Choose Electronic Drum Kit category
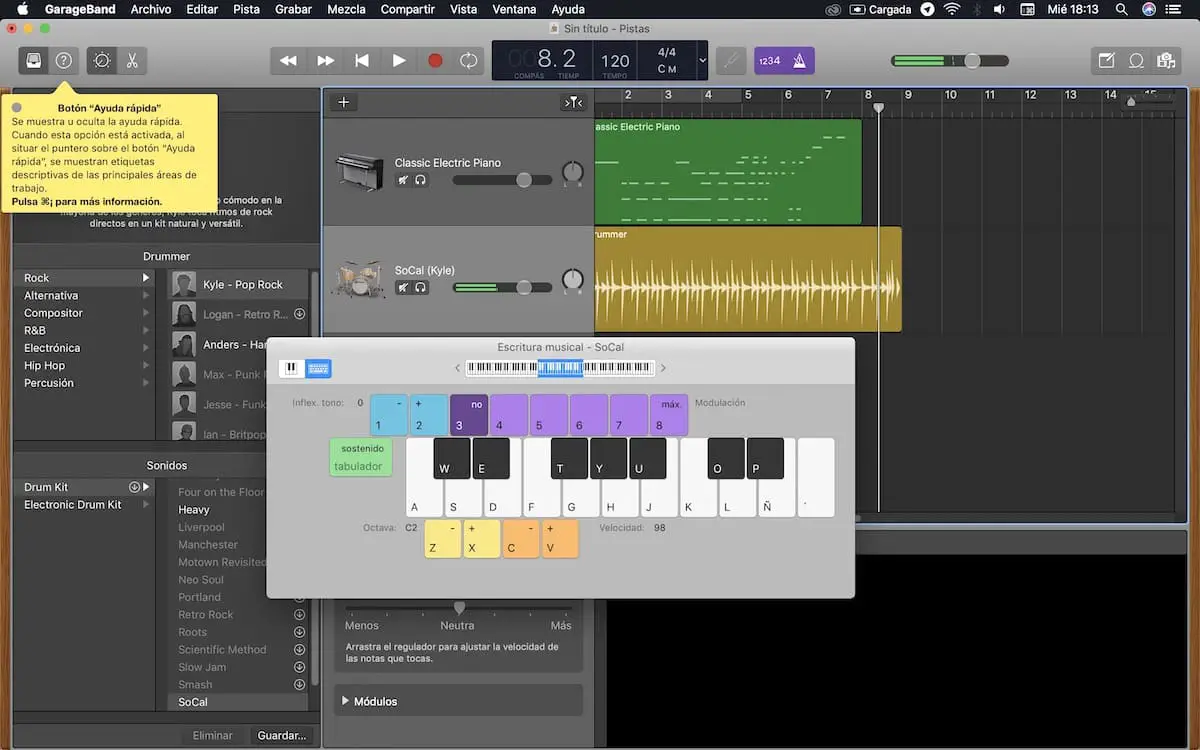 (73, 505)
